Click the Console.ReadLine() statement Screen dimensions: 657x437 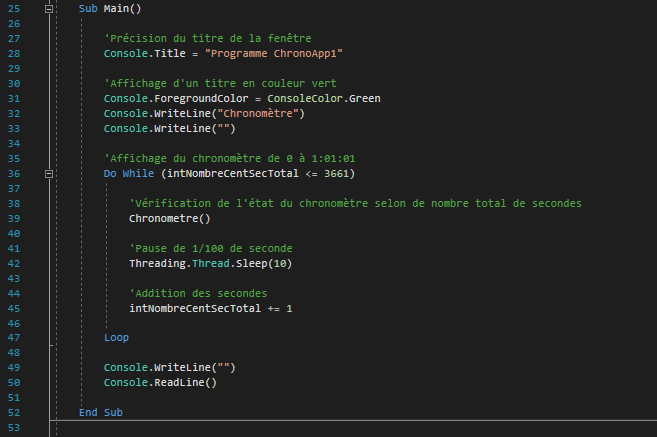coord(160,383)
